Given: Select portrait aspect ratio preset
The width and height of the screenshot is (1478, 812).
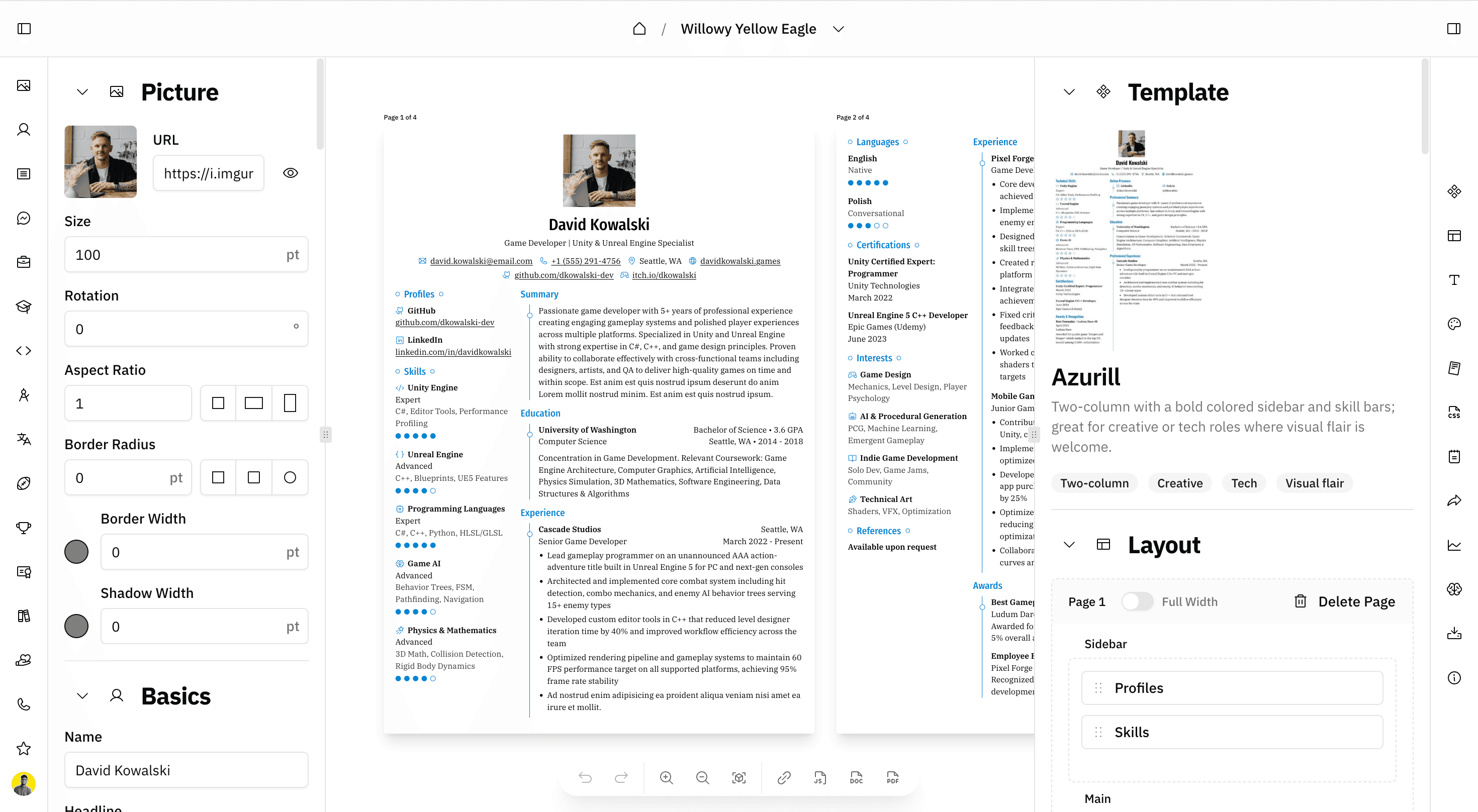Looking at the screenshot, I should pyautogui.click(x=290, y=403).
